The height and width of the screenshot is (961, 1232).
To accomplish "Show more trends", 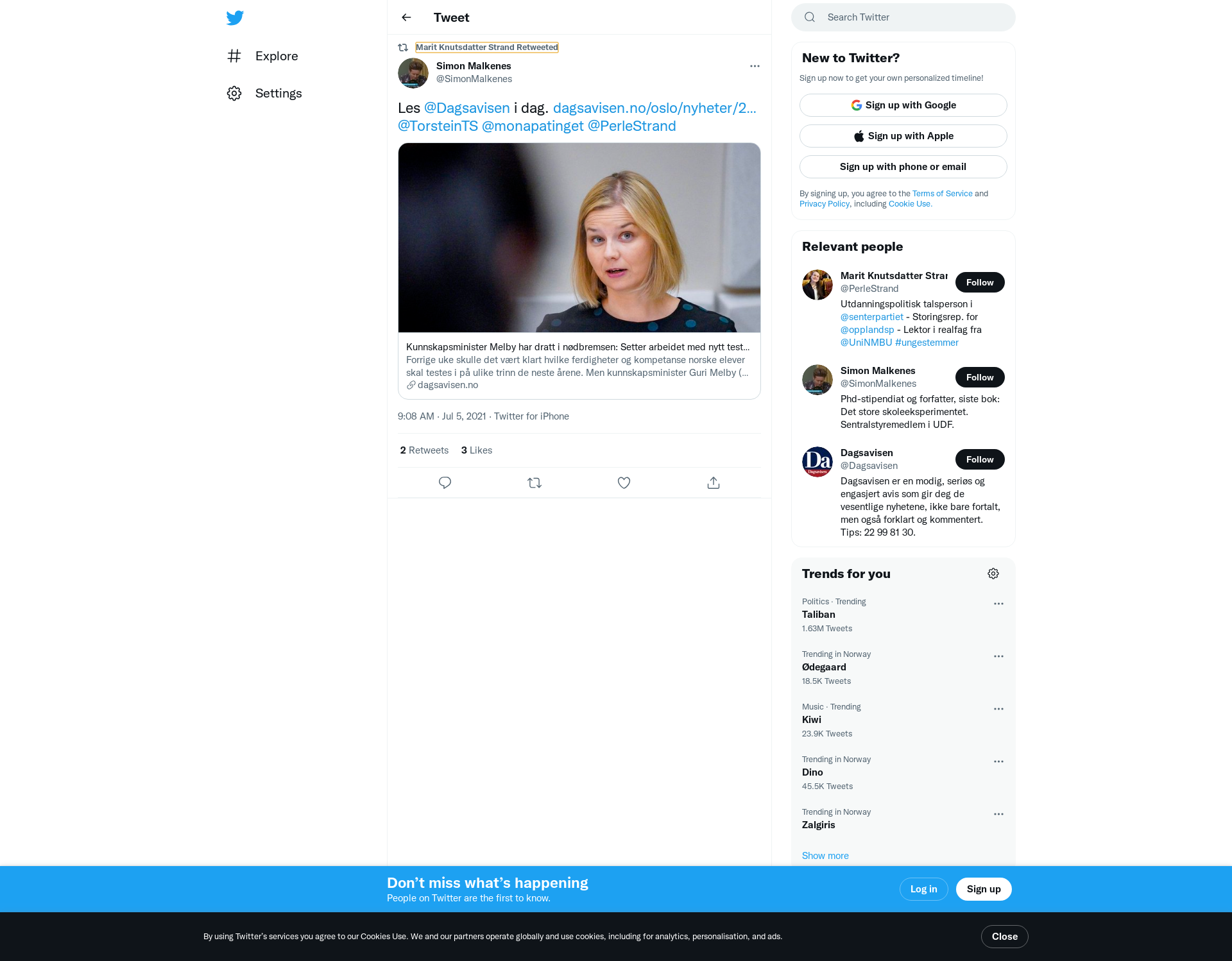I will [x=825, y=856].
